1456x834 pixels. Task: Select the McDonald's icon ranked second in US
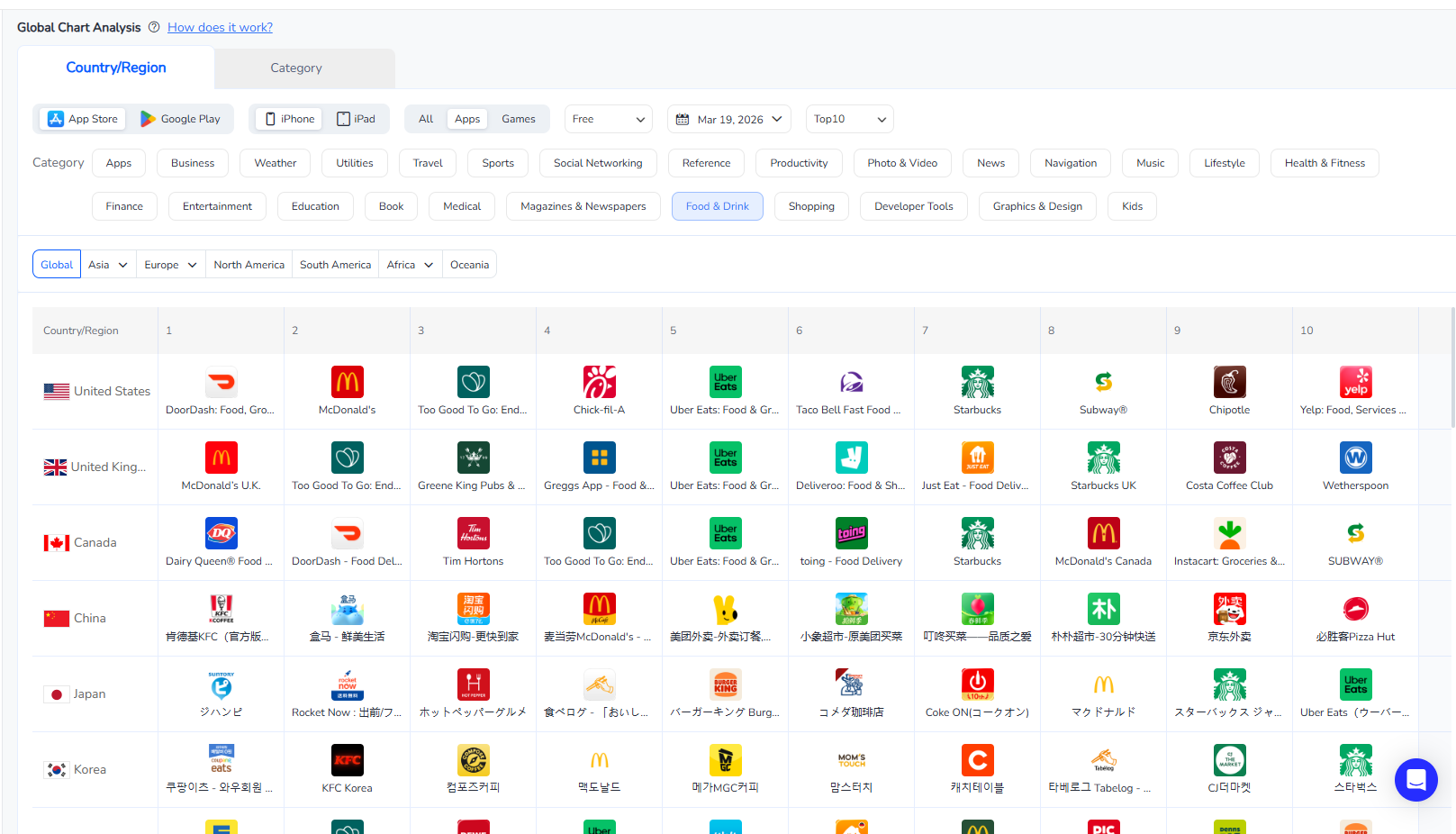(x=347, y=381)
